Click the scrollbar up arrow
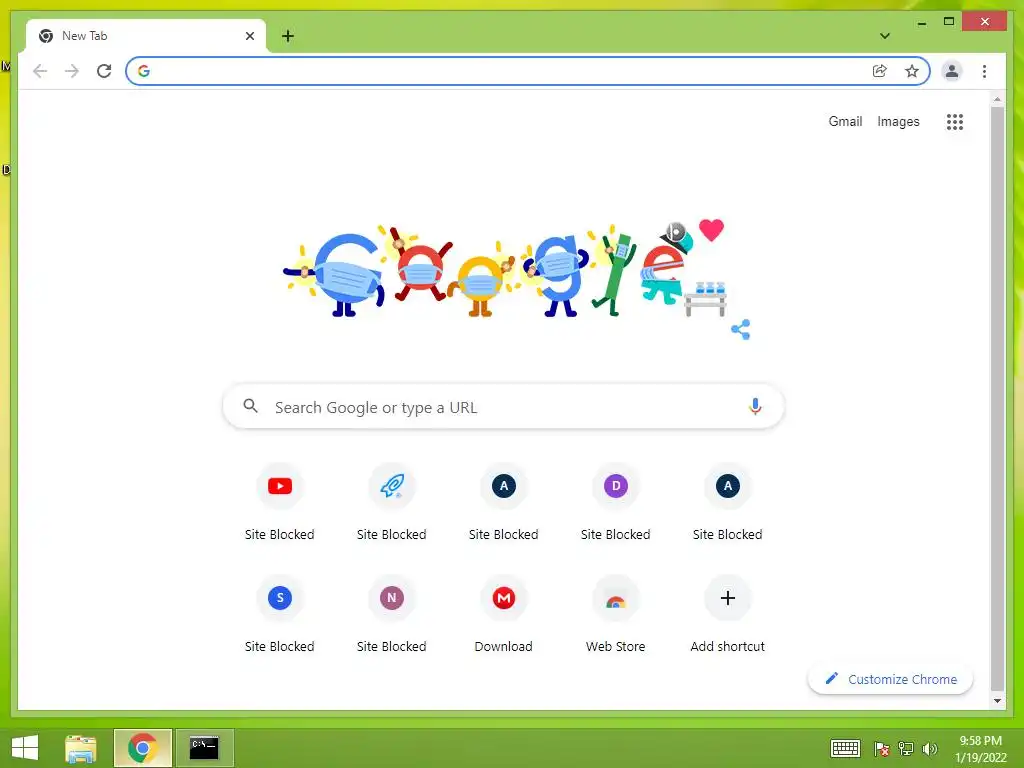 (997, 100)
